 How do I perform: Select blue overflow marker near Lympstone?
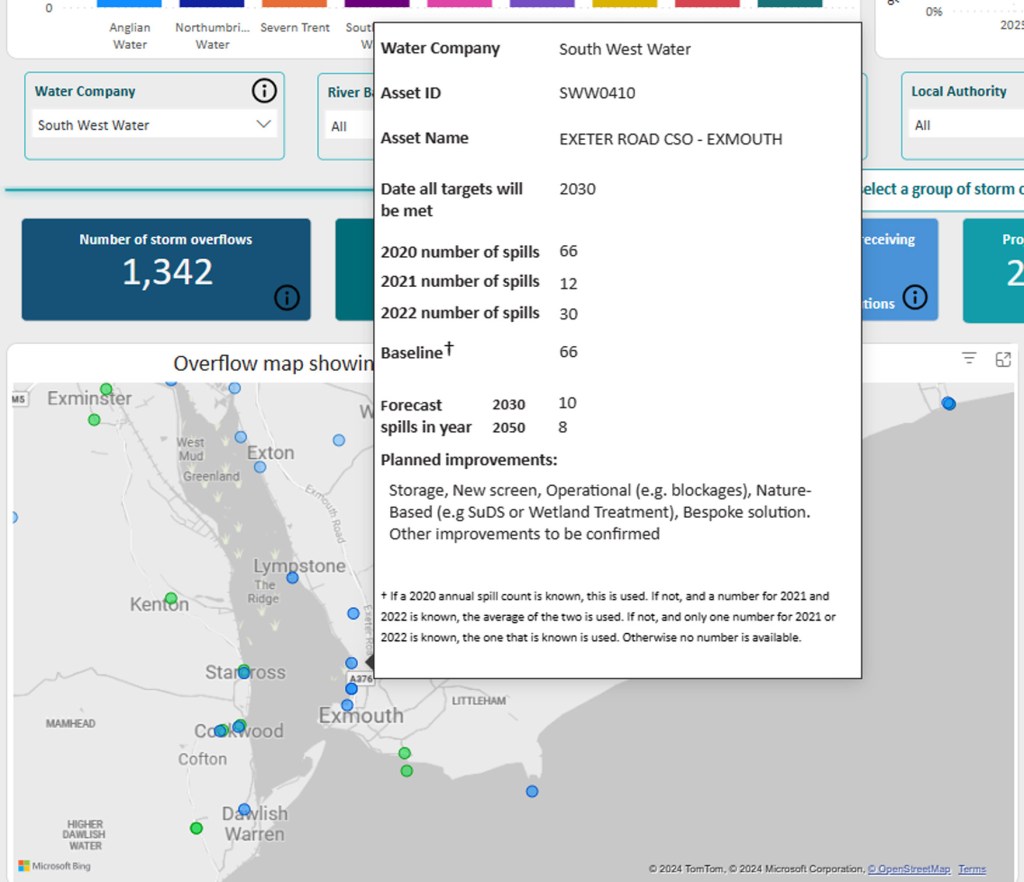tap(292, 578)
